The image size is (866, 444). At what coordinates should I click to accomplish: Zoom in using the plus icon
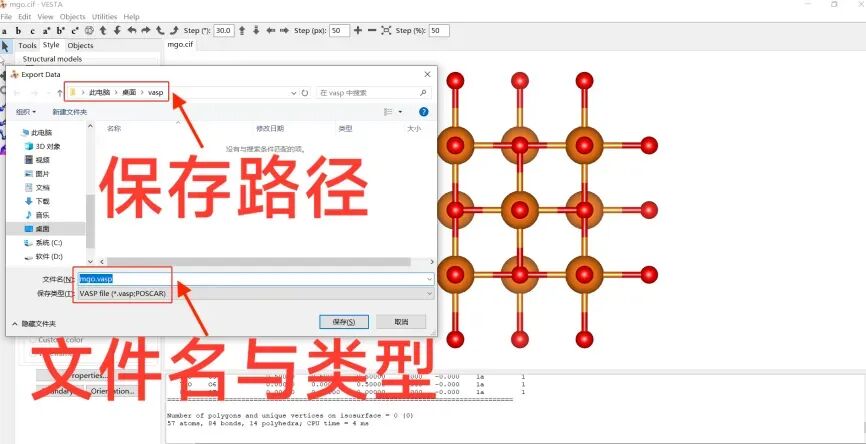[358, 31]
